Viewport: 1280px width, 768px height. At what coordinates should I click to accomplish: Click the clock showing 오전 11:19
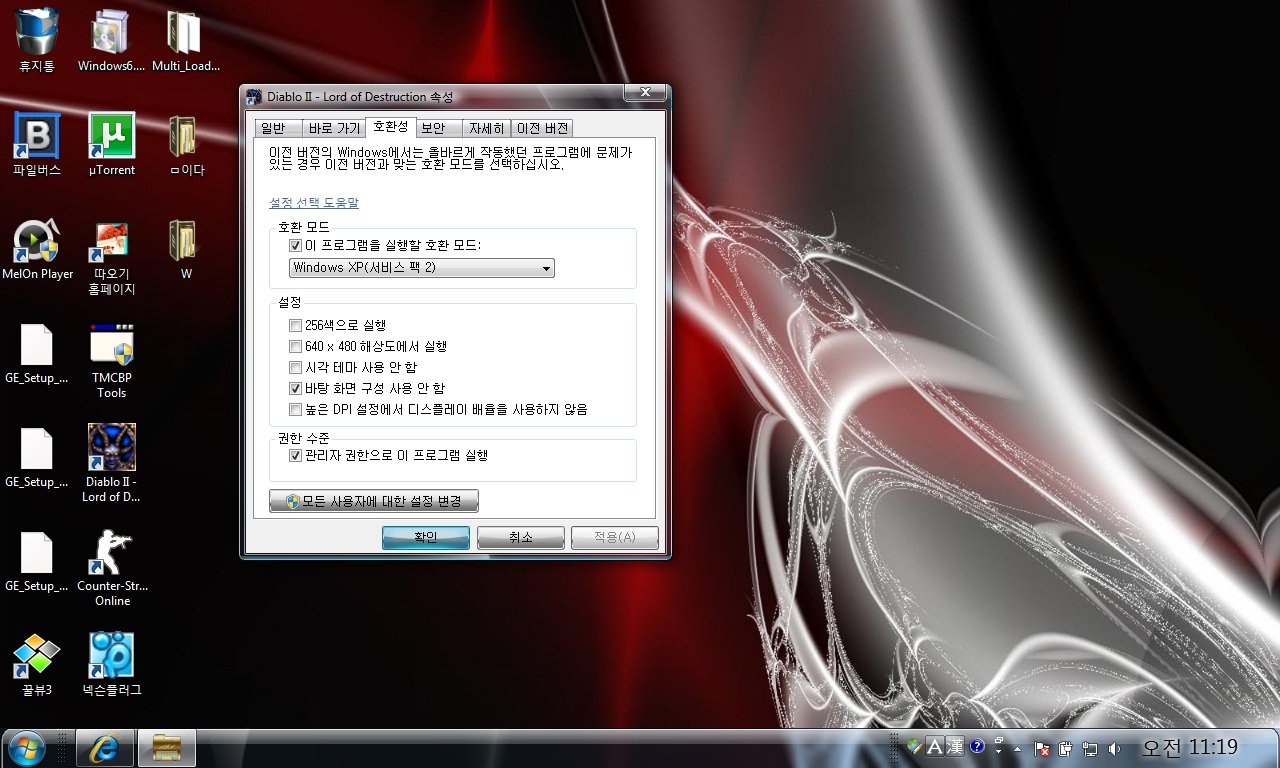pyautogui.click(x=1190, y=748)
